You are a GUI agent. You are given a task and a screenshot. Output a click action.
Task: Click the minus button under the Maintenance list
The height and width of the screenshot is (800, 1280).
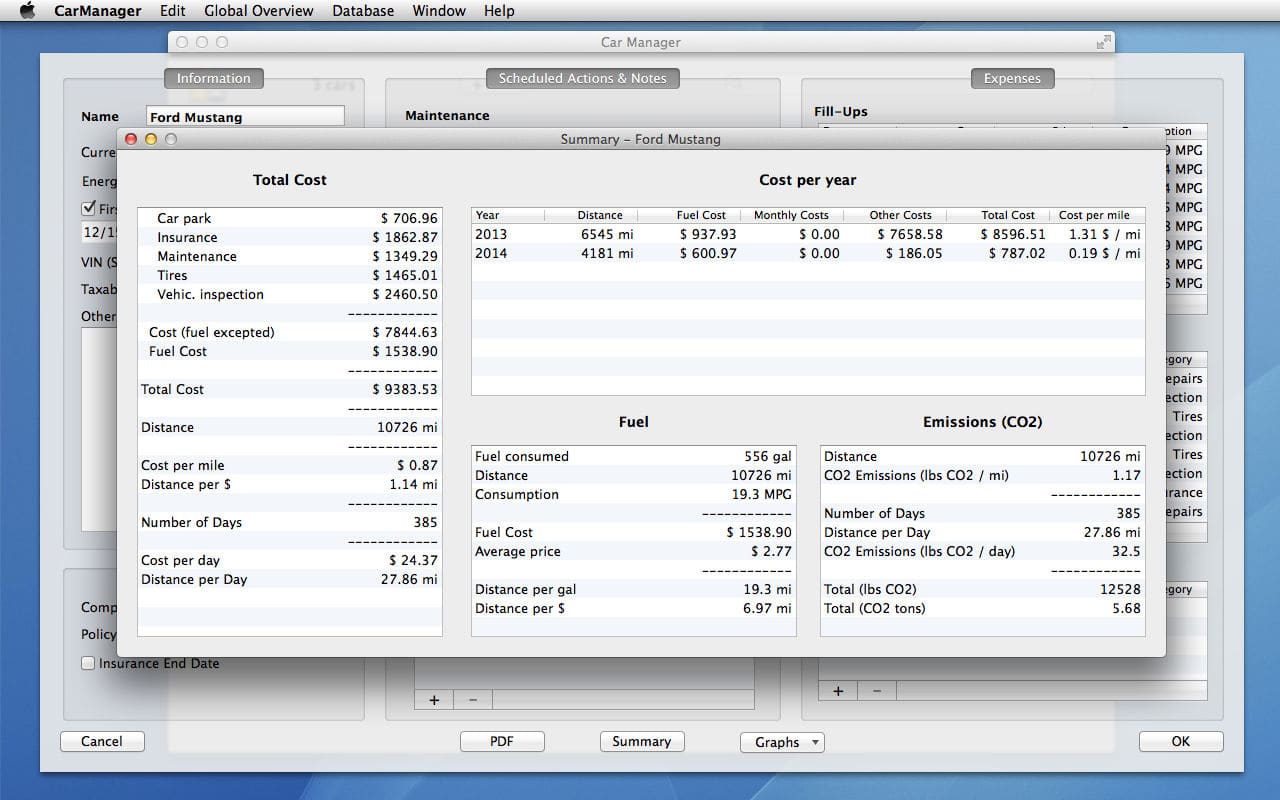473,700
